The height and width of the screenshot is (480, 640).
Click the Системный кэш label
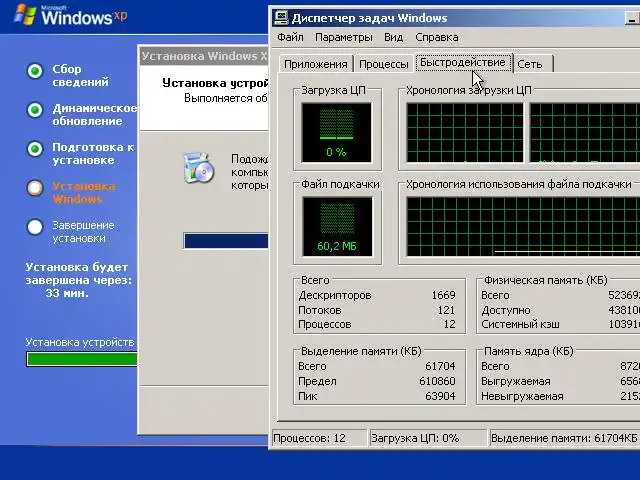(x=520, y=324)
